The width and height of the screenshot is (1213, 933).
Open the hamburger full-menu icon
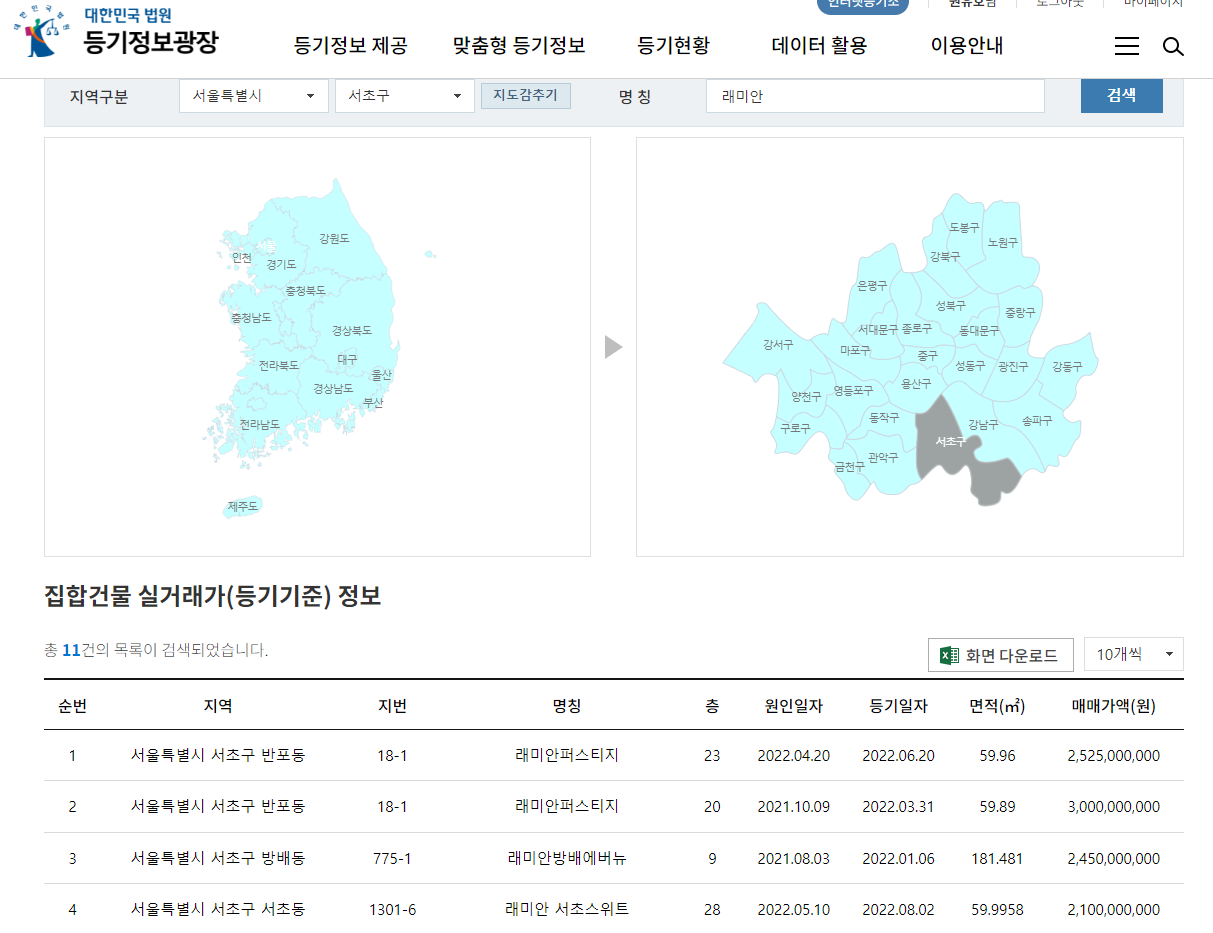1127,46
